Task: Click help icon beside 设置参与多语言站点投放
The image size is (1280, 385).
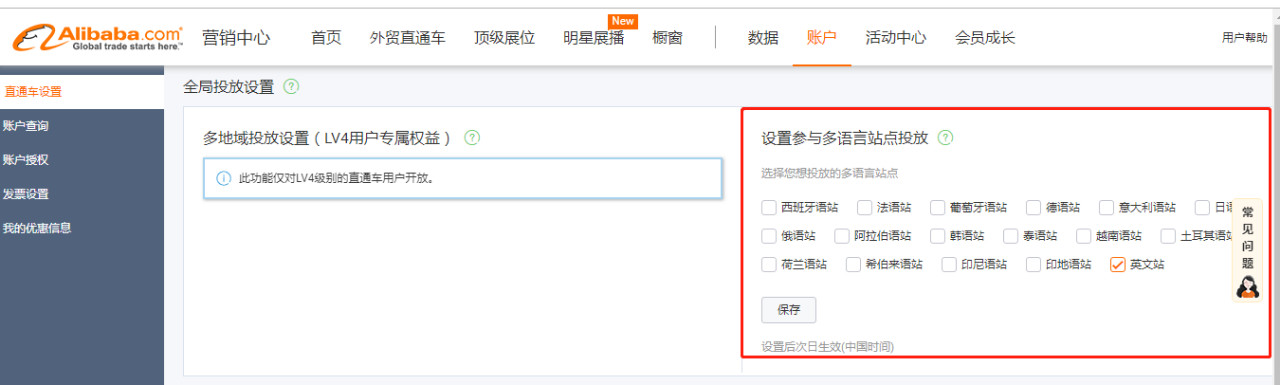Action: pyautogui.click(x=945, y=137)
